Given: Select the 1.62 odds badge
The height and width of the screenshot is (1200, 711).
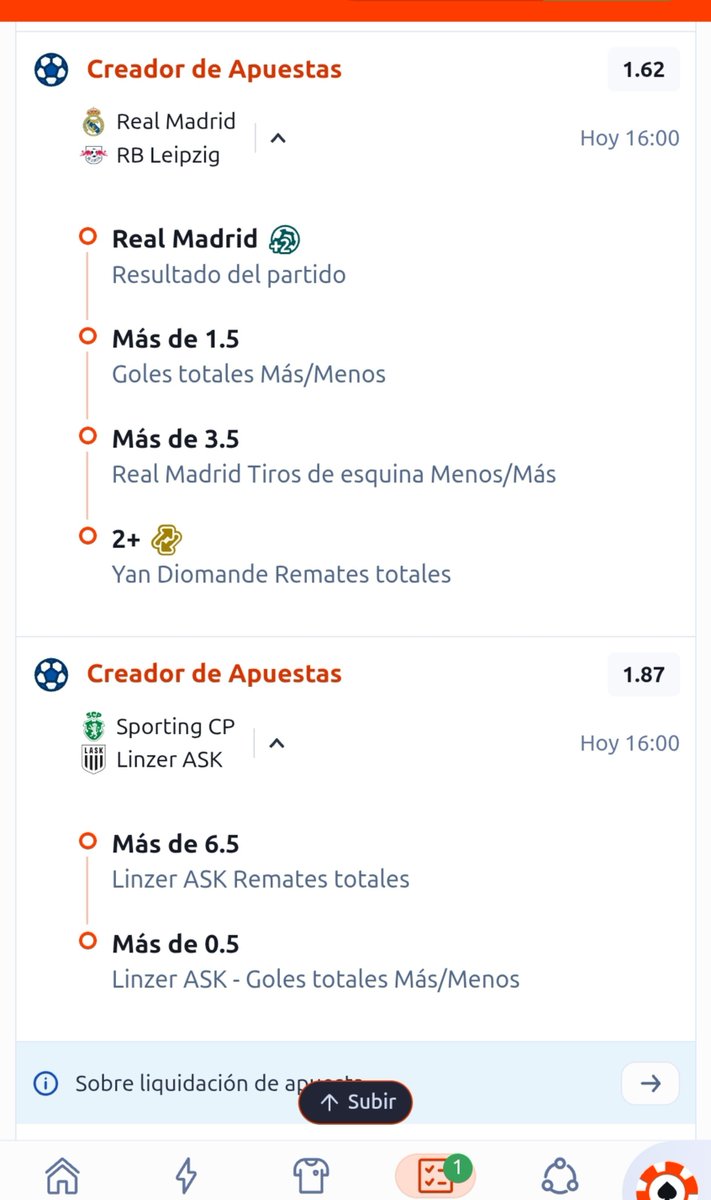Looking at the screenshot, I should [x=643, y=70].
